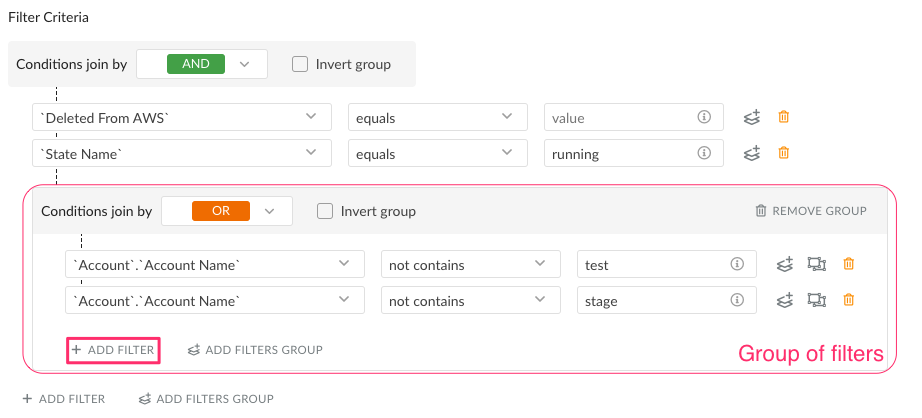
Task: Click ungroup icon on the stage filter row
Action: point(816,300)
